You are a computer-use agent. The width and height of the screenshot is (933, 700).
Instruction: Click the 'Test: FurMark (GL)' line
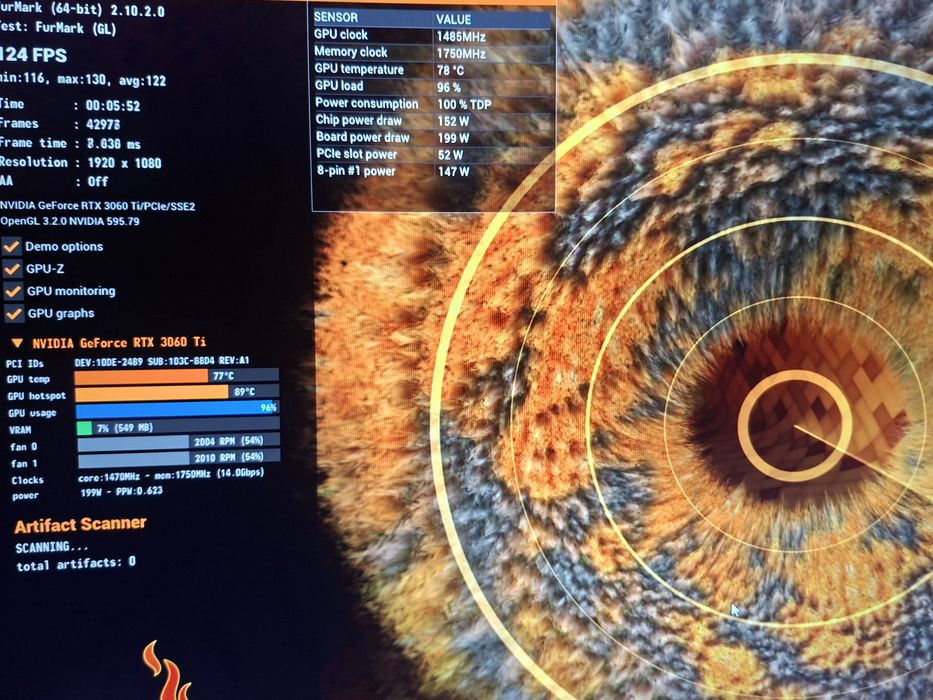pyautogui.click(x=58, y=28)
